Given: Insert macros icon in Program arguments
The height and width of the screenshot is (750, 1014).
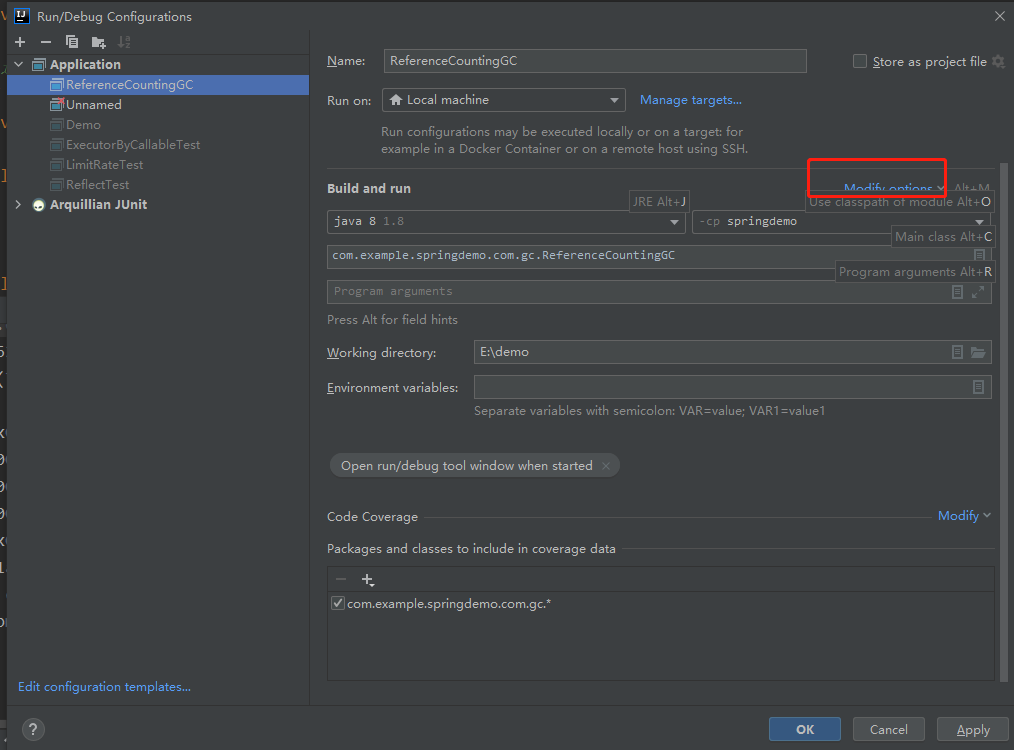Looking at the screenshot, I should coord(958,292).
